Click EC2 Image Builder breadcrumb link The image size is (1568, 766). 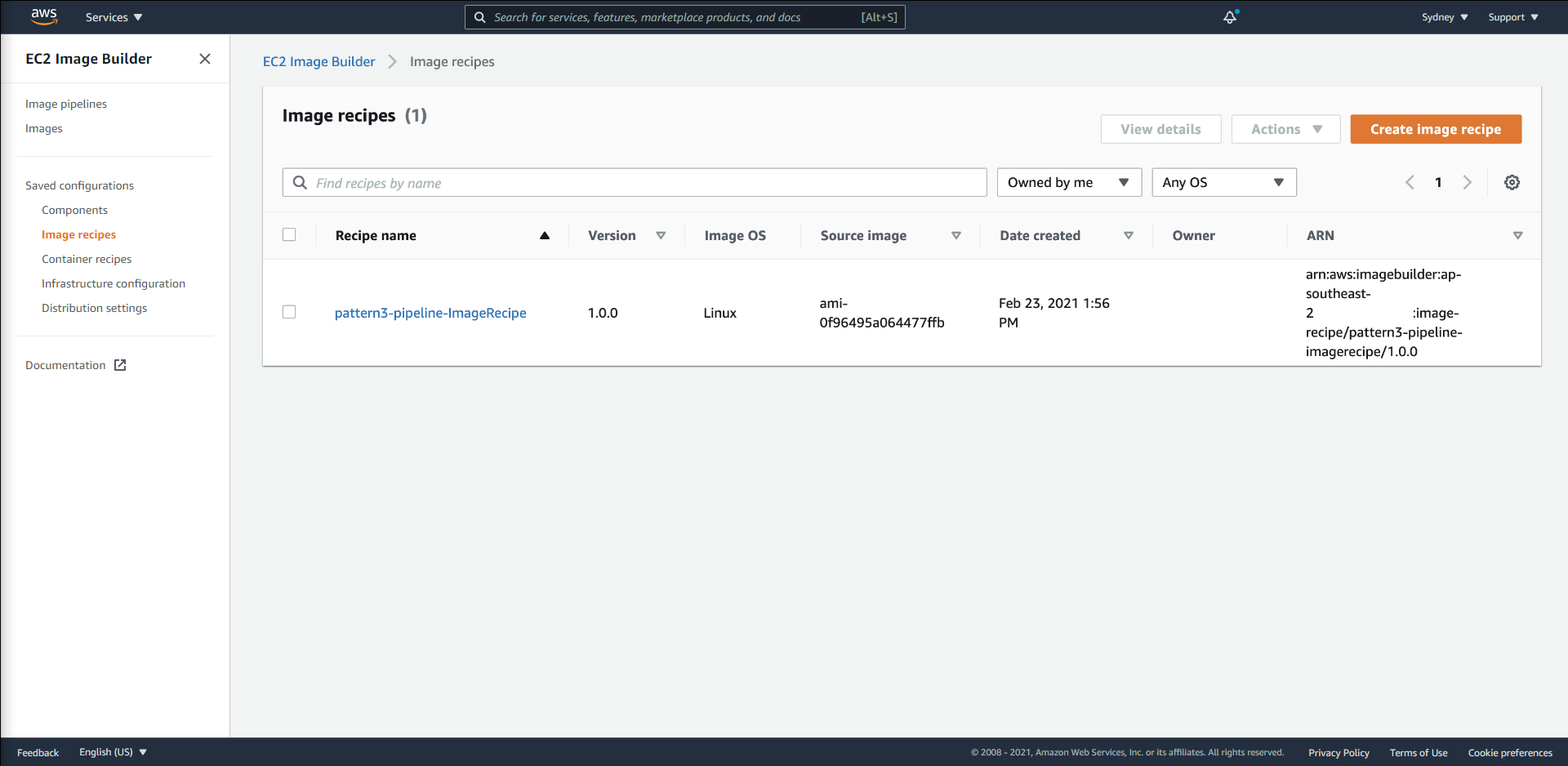319,61
